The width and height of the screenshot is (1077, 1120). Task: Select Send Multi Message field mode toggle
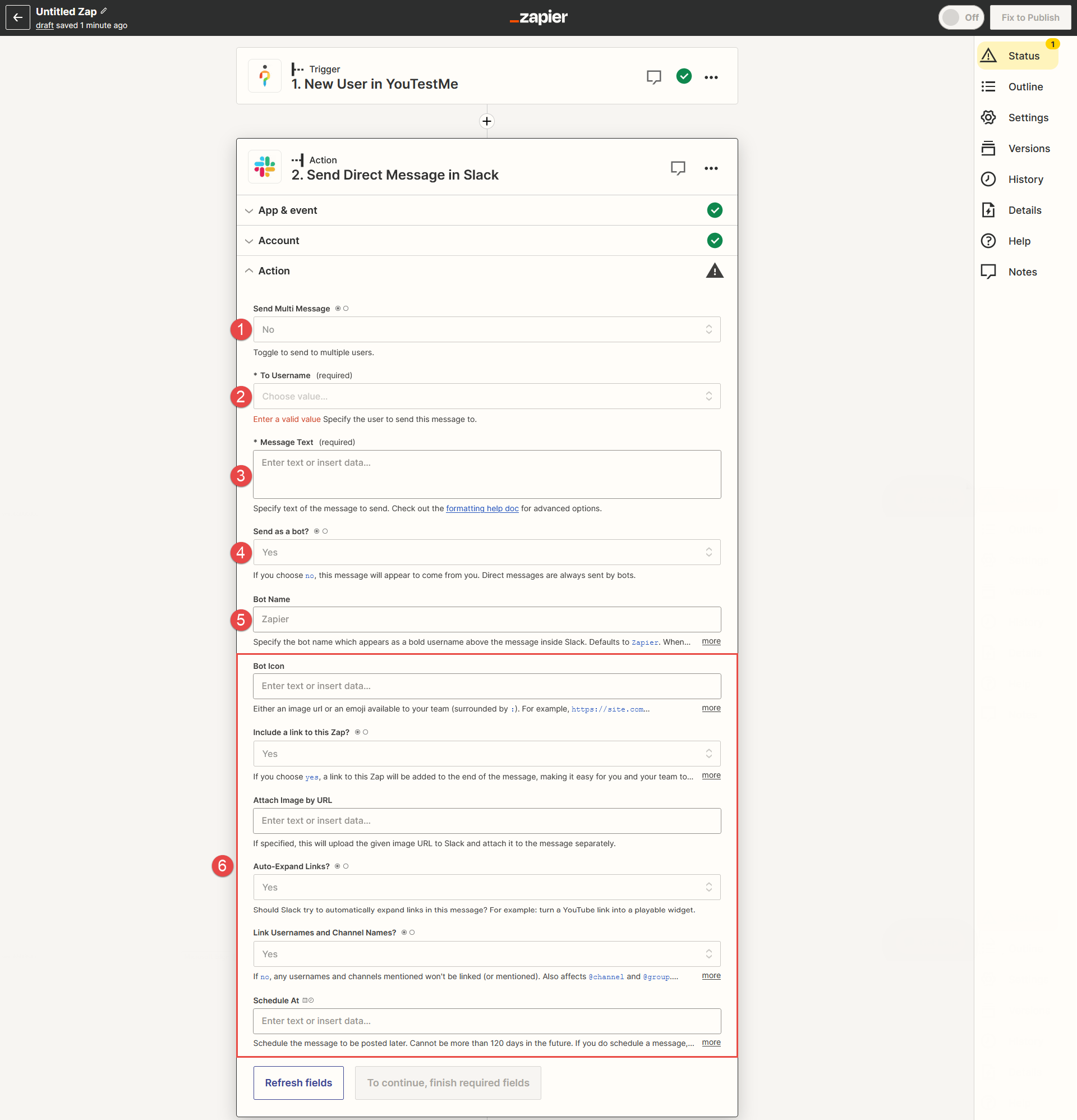[x=342, y=309]
